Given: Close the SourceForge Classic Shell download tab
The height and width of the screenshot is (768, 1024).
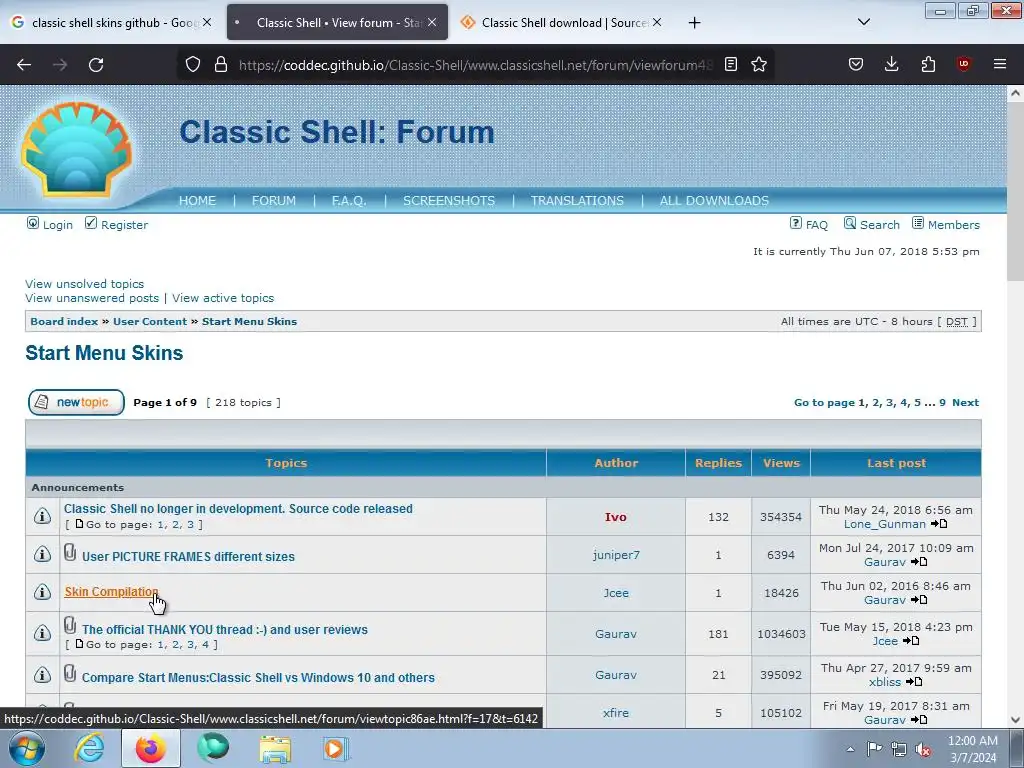Looking at the screenshot, I should click(x=657, y=22).
